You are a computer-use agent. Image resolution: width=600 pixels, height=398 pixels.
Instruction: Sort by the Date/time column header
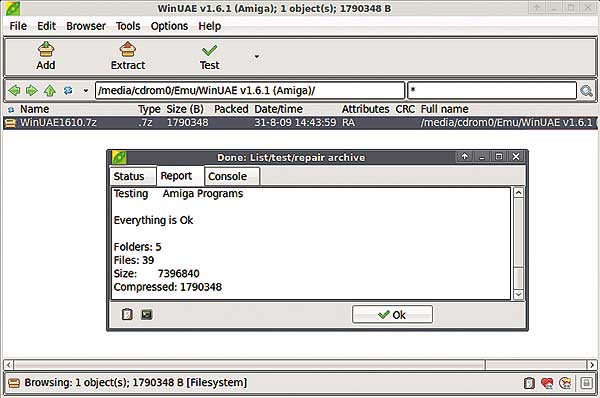[279, 109]
